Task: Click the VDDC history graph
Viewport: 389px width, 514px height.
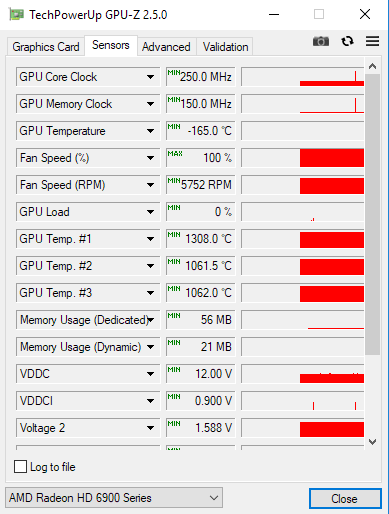Action: coord(303,374)
